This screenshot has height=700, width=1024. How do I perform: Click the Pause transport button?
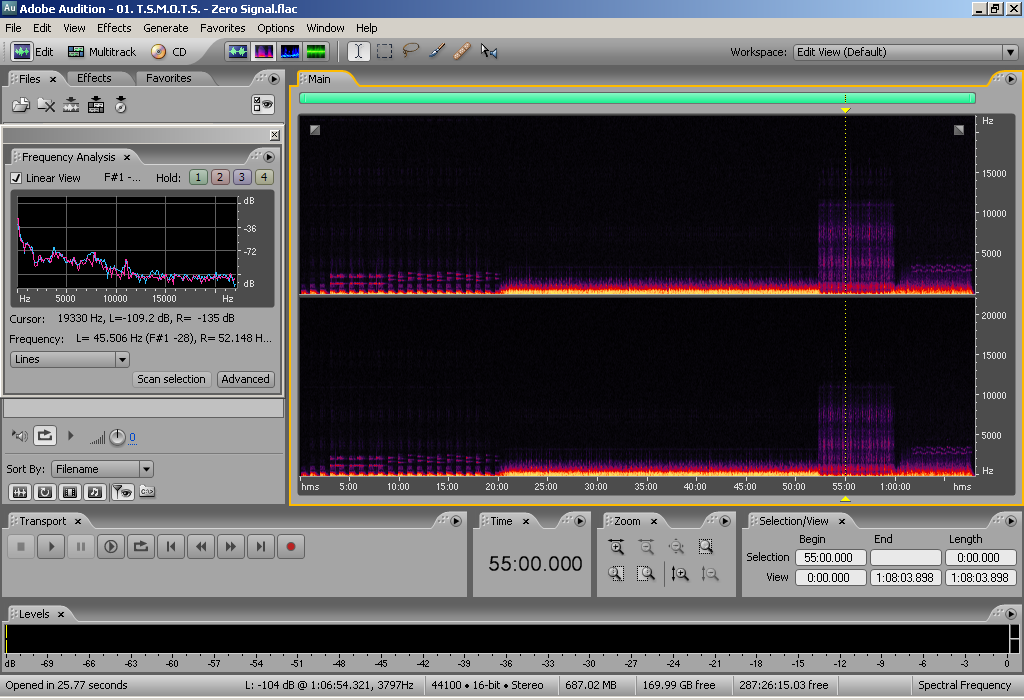(x=81, y=547)
